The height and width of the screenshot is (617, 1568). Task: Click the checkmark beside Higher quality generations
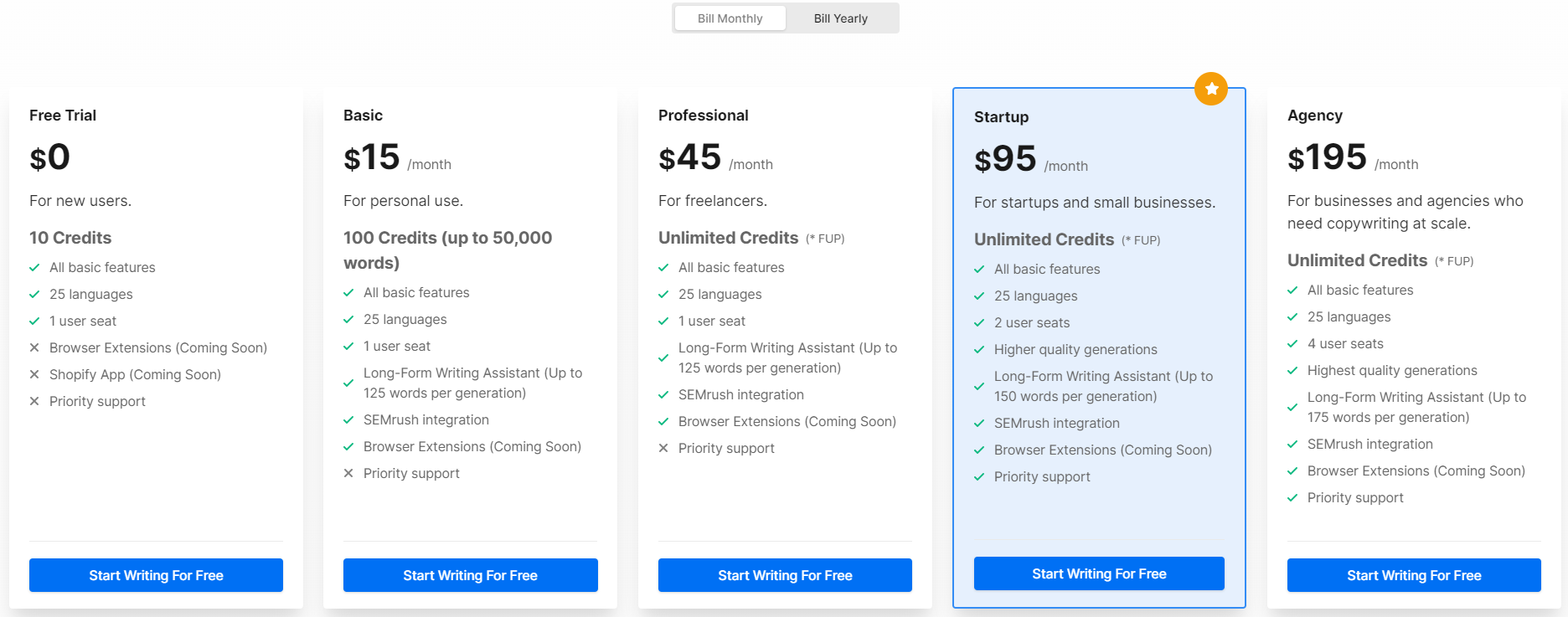(979, 349)
